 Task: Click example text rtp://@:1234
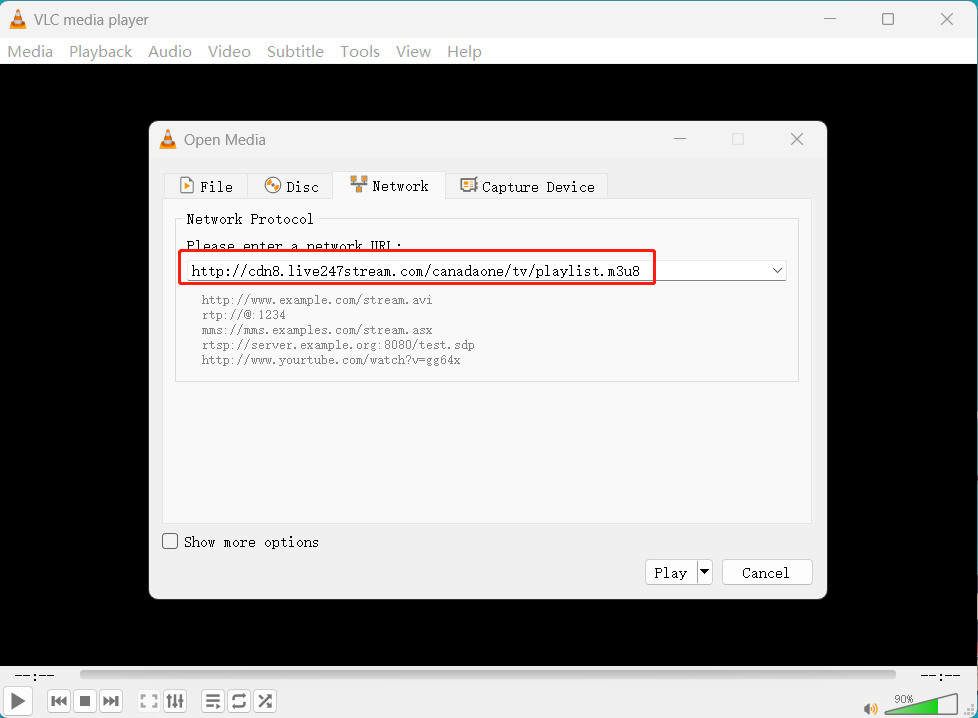(x=243, y=315)
